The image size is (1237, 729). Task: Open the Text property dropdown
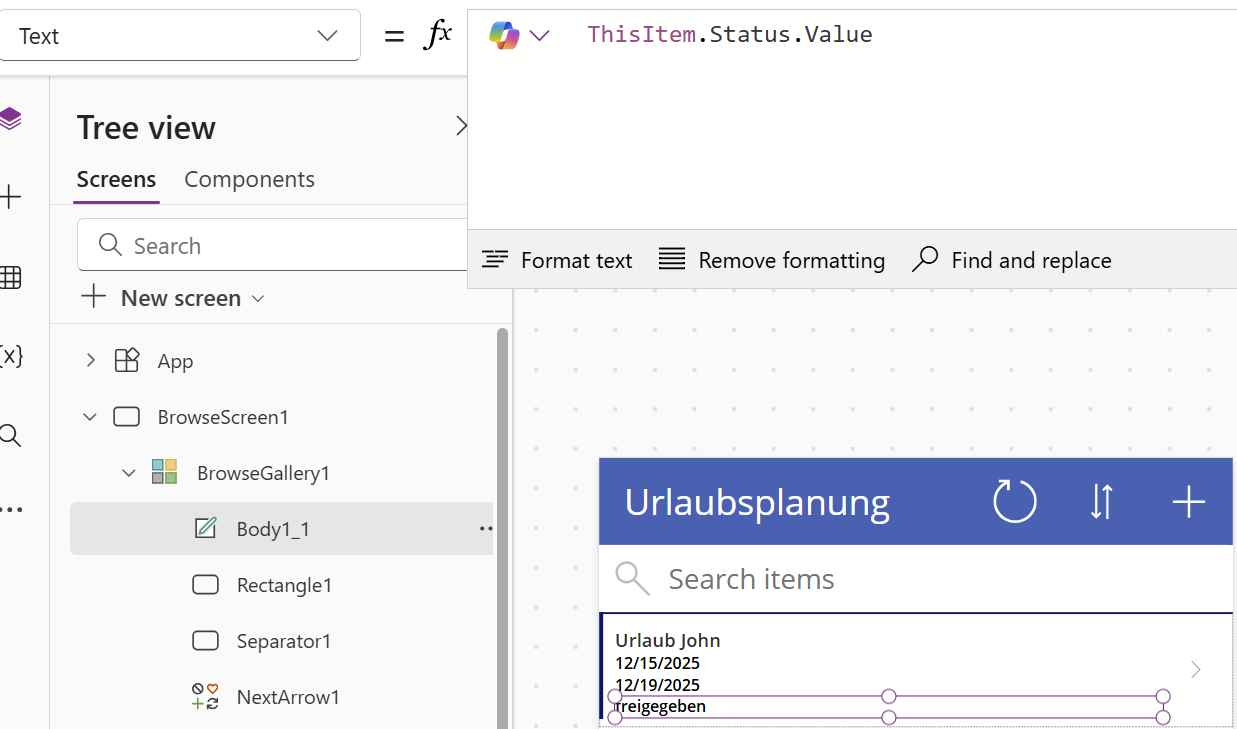tap(327, 35)
